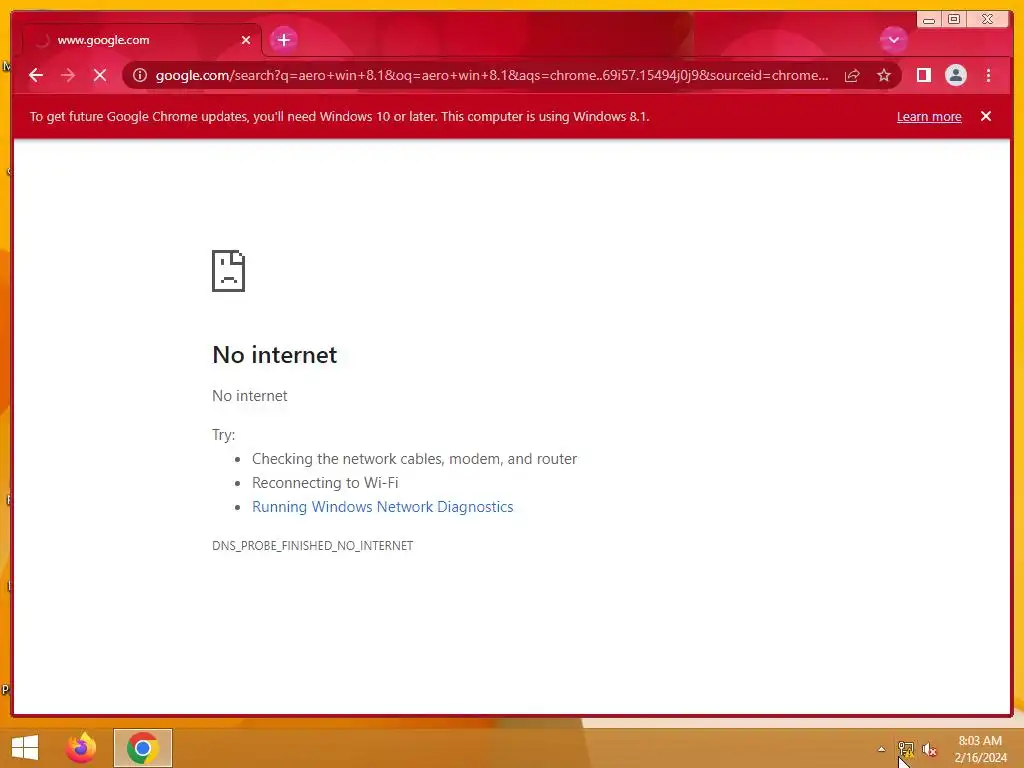This screenshot has height=768, width=1024.
Task: Minimize the Chrome window
Action: pos(929,20)
